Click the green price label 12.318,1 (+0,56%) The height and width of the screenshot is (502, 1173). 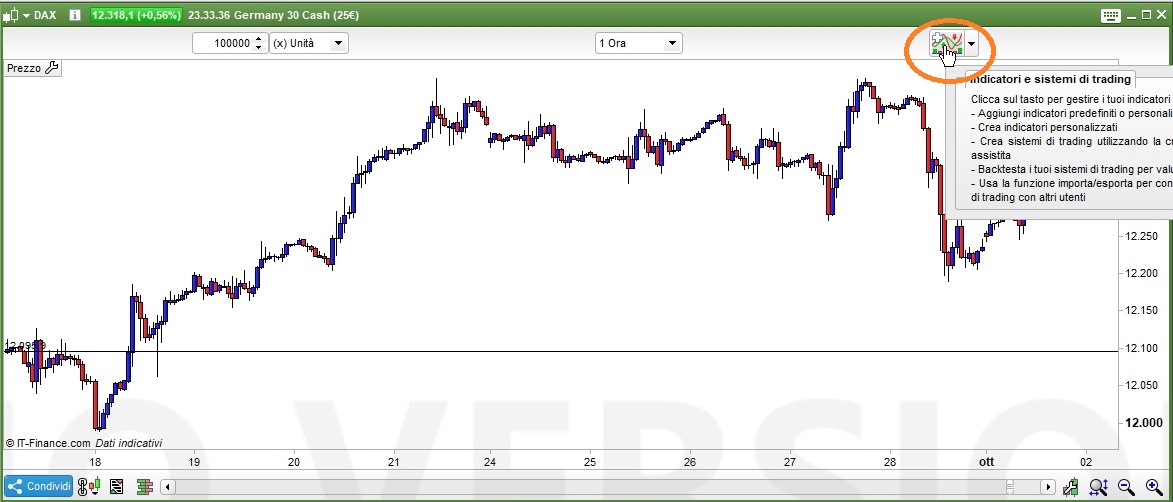(x=136, y=15)
